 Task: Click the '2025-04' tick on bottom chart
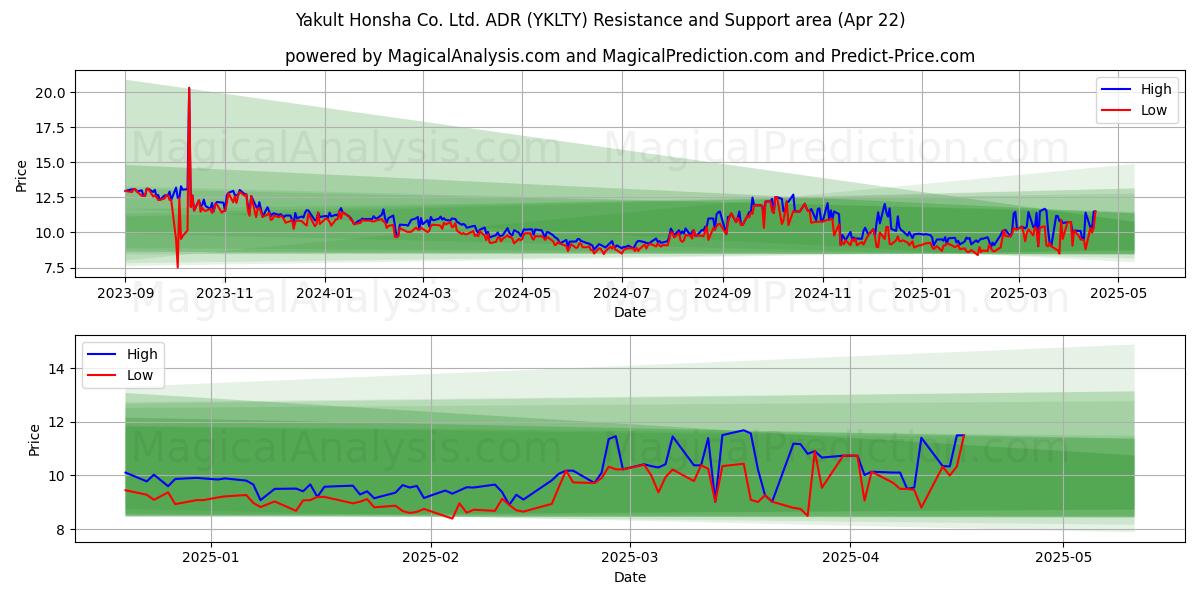851,559
